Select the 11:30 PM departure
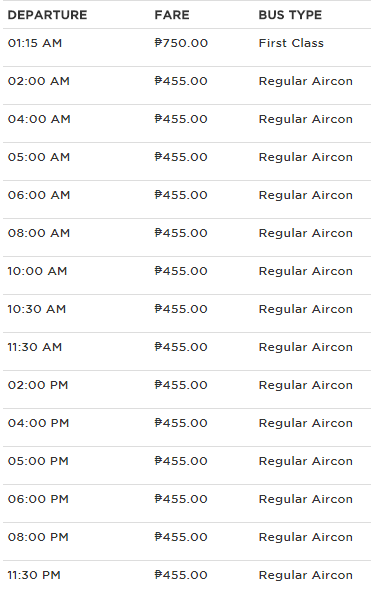Viewport: 371px width, 591px height. (34, 576)
